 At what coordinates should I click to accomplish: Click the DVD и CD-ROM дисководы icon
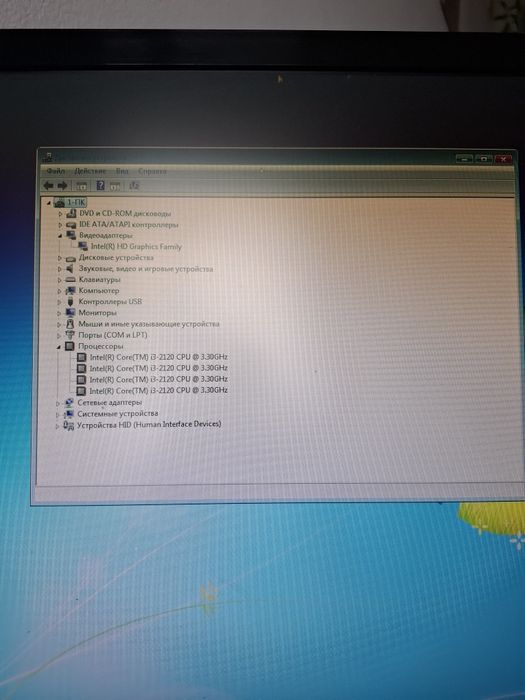[71, 213]
